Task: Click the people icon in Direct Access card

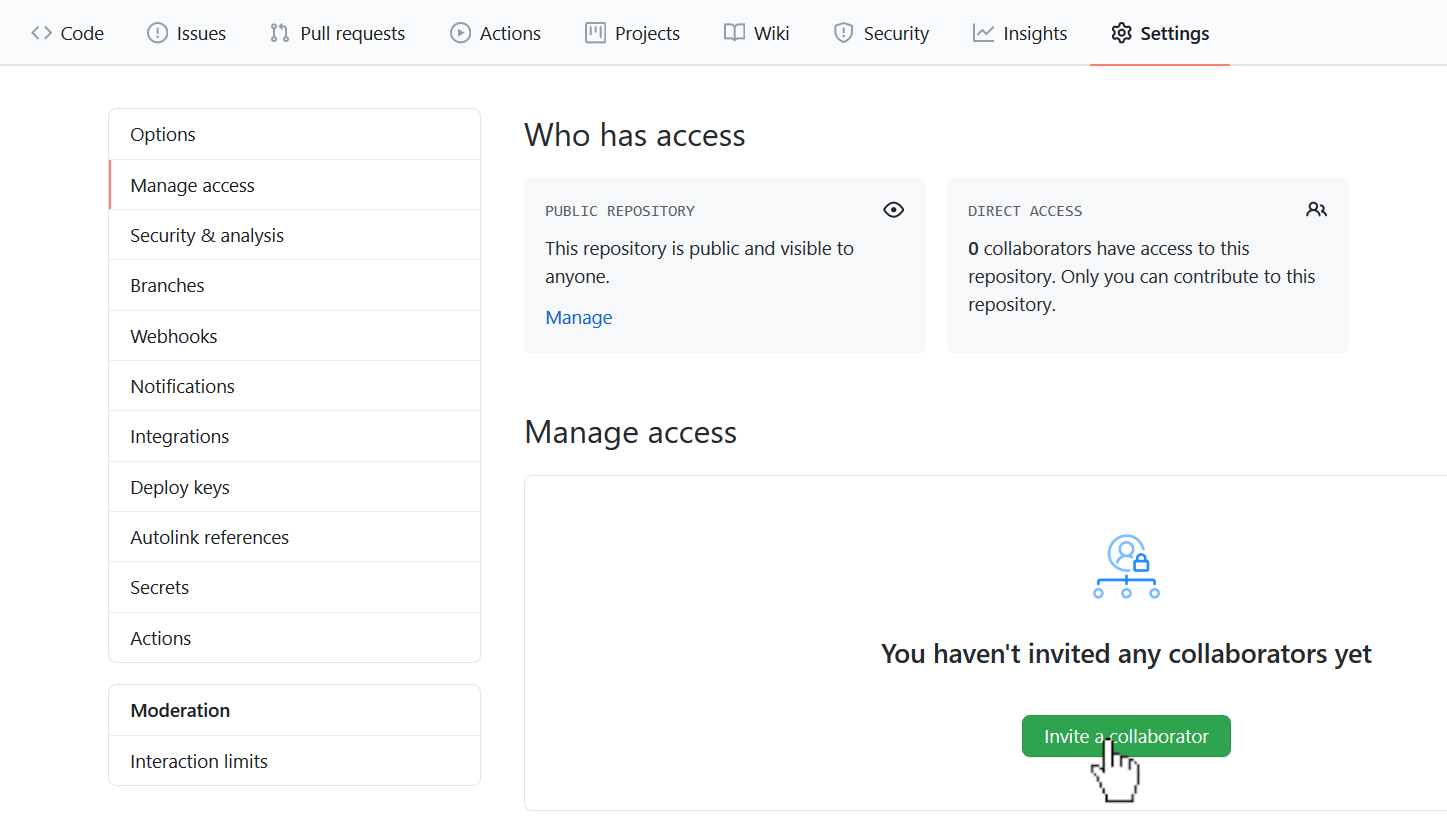Action: click(1316, 210)
